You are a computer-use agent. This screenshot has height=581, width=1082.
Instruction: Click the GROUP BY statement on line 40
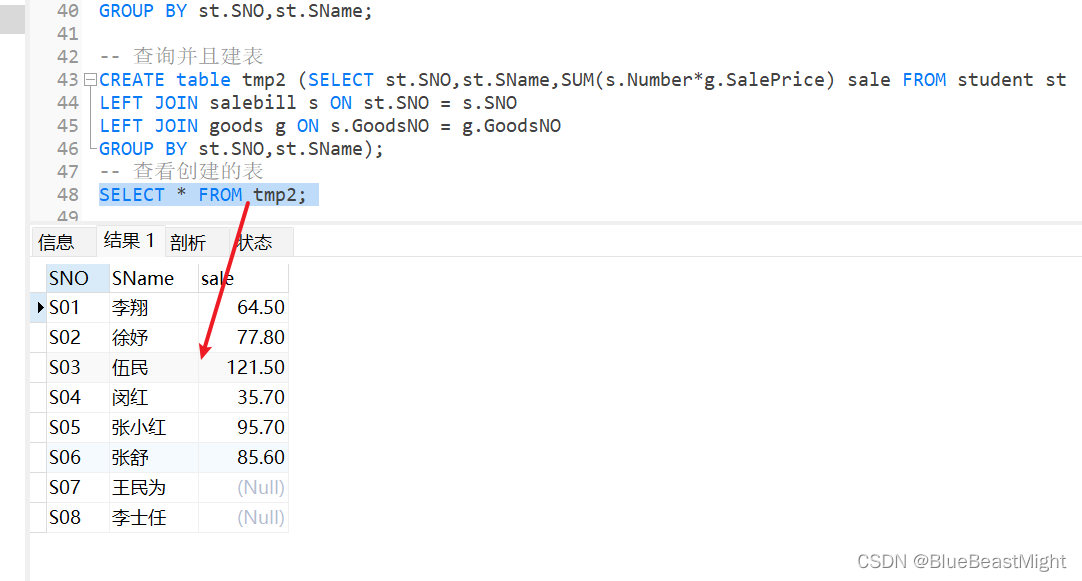coord(235,12)
